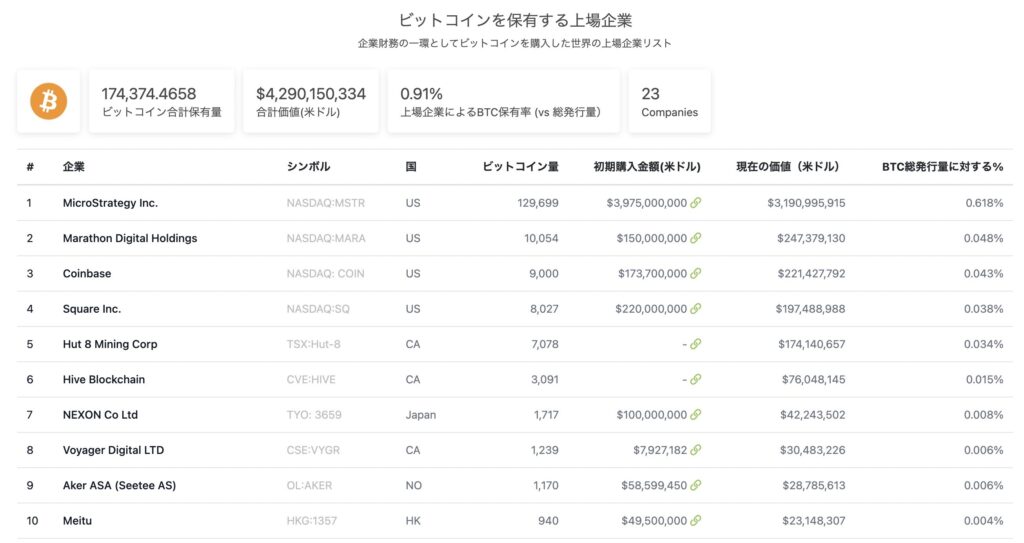The image size is (1024, 543).
Task: Click MicroStrategy's 129,699 bitcoin amount
Action: coord(538,203)
